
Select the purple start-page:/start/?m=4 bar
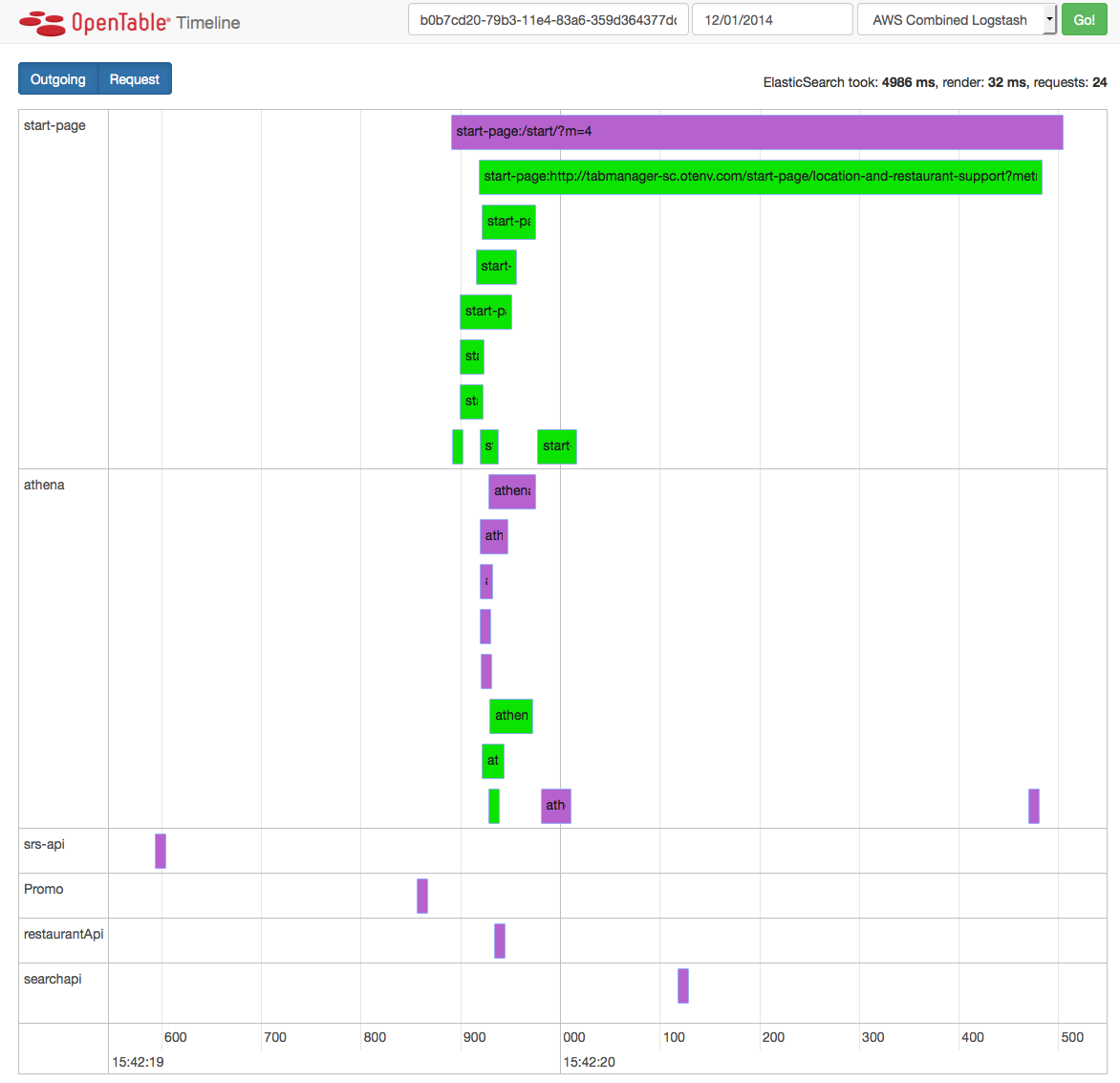756,132
